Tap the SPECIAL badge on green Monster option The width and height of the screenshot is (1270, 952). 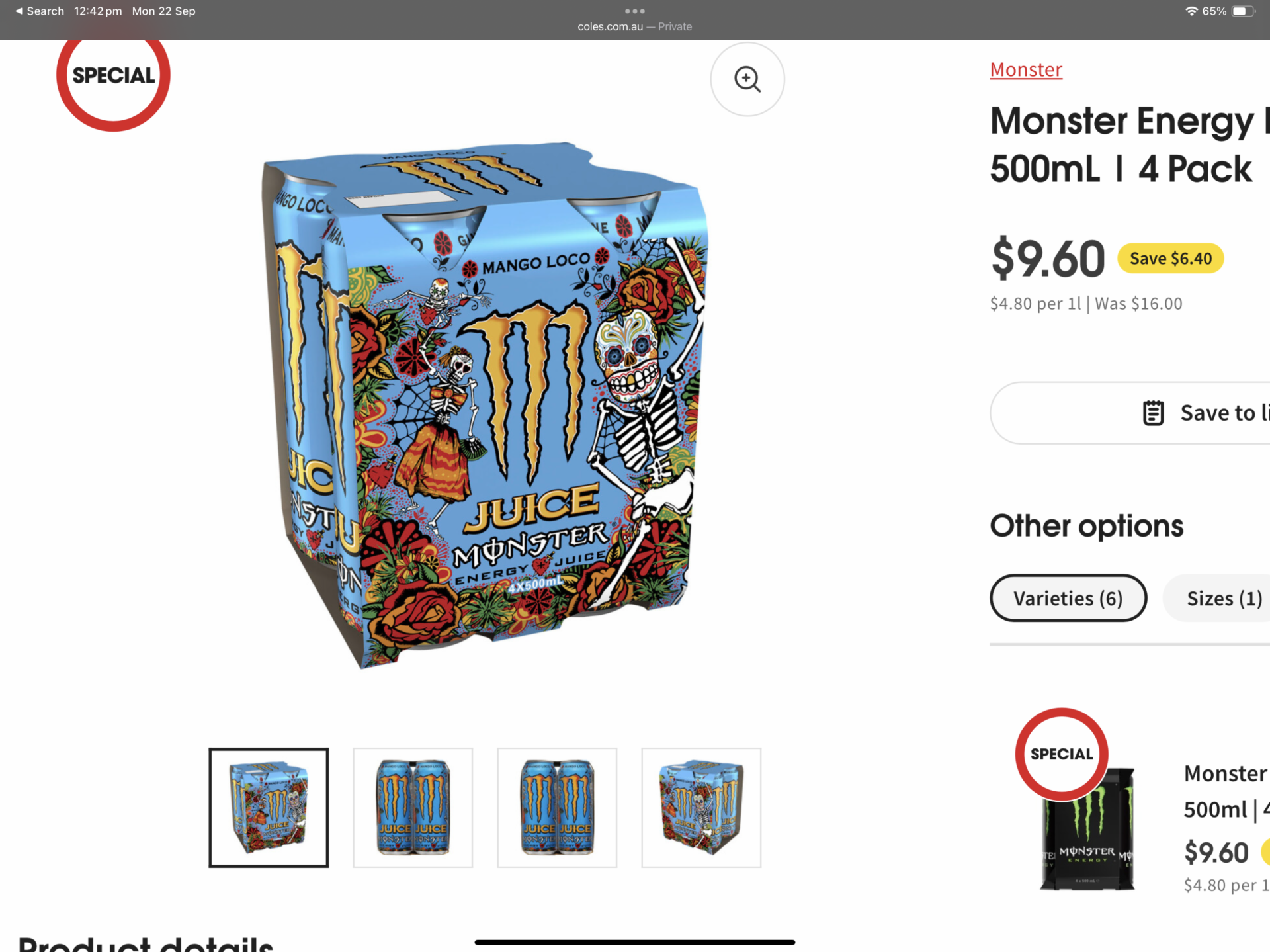1062,754
